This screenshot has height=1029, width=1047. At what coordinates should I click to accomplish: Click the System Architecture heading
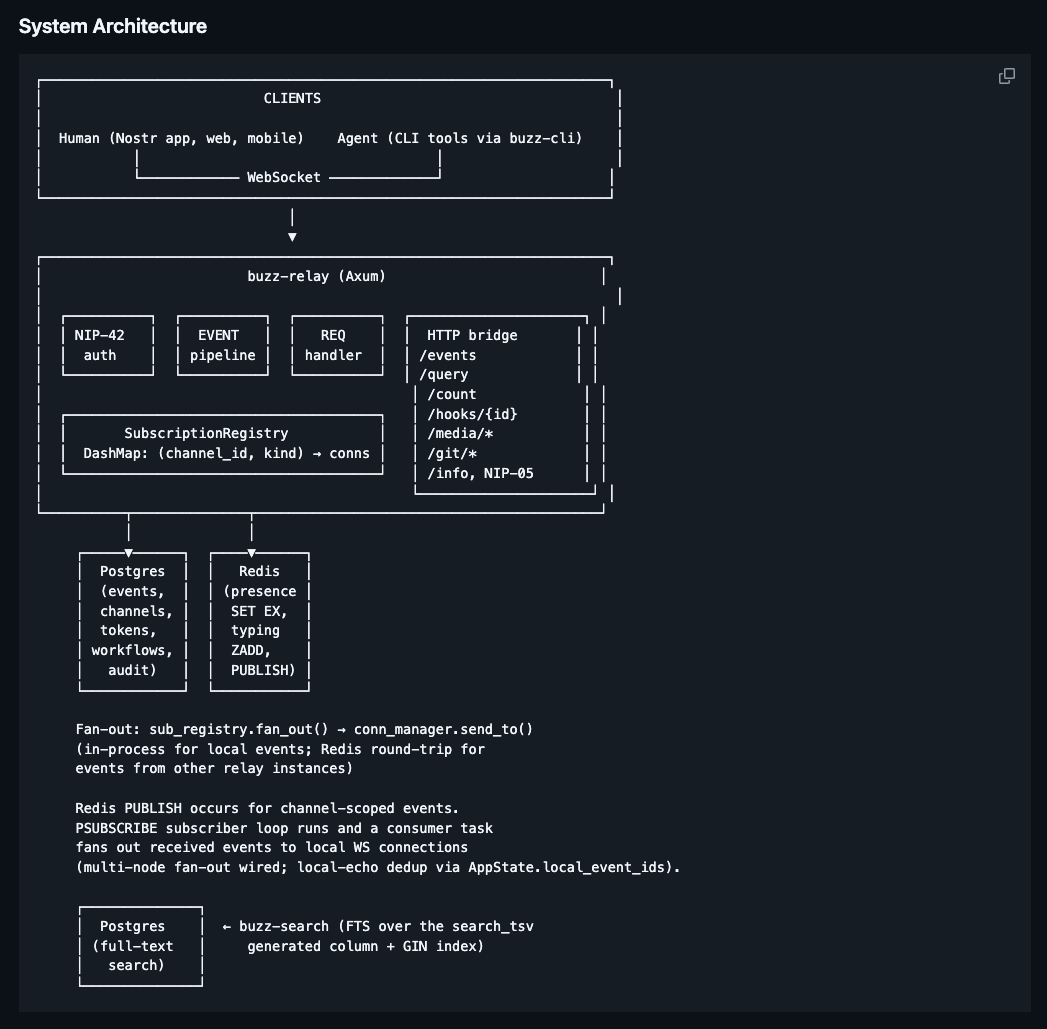tap(113, 26)
